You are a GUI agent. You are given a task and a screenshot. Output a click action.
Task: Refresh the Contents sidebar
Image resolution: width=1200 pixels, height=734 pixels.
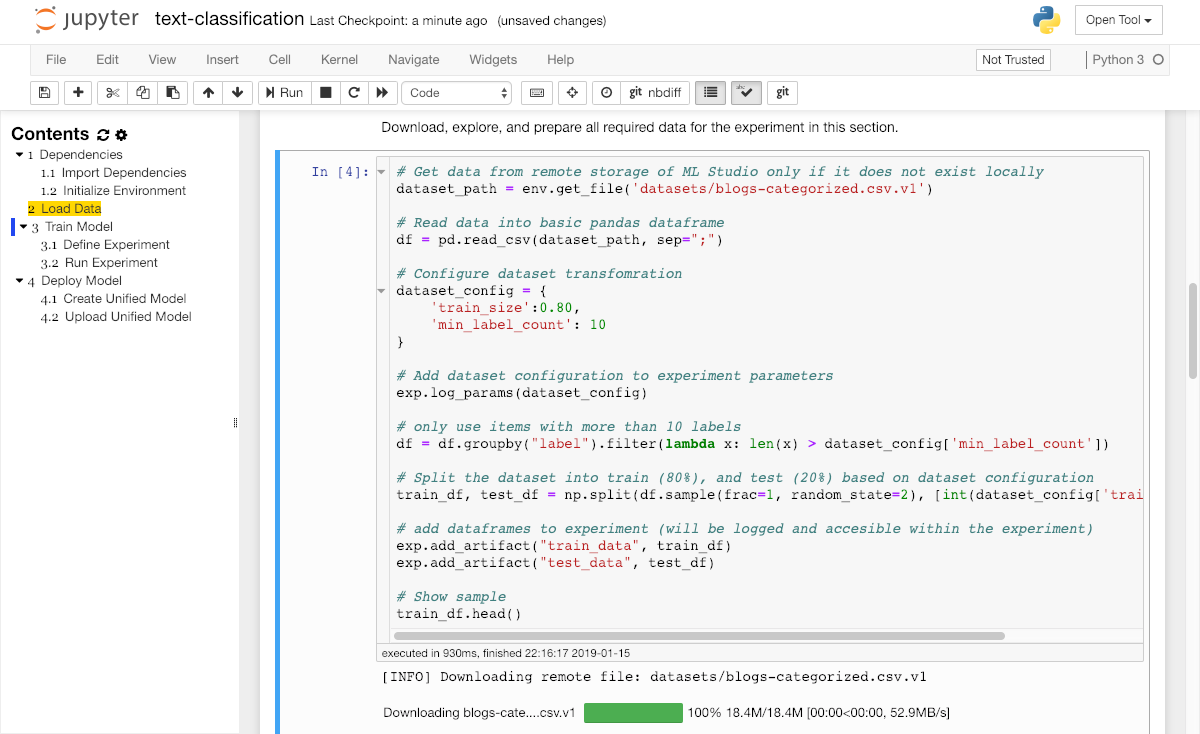click(102, 135)
